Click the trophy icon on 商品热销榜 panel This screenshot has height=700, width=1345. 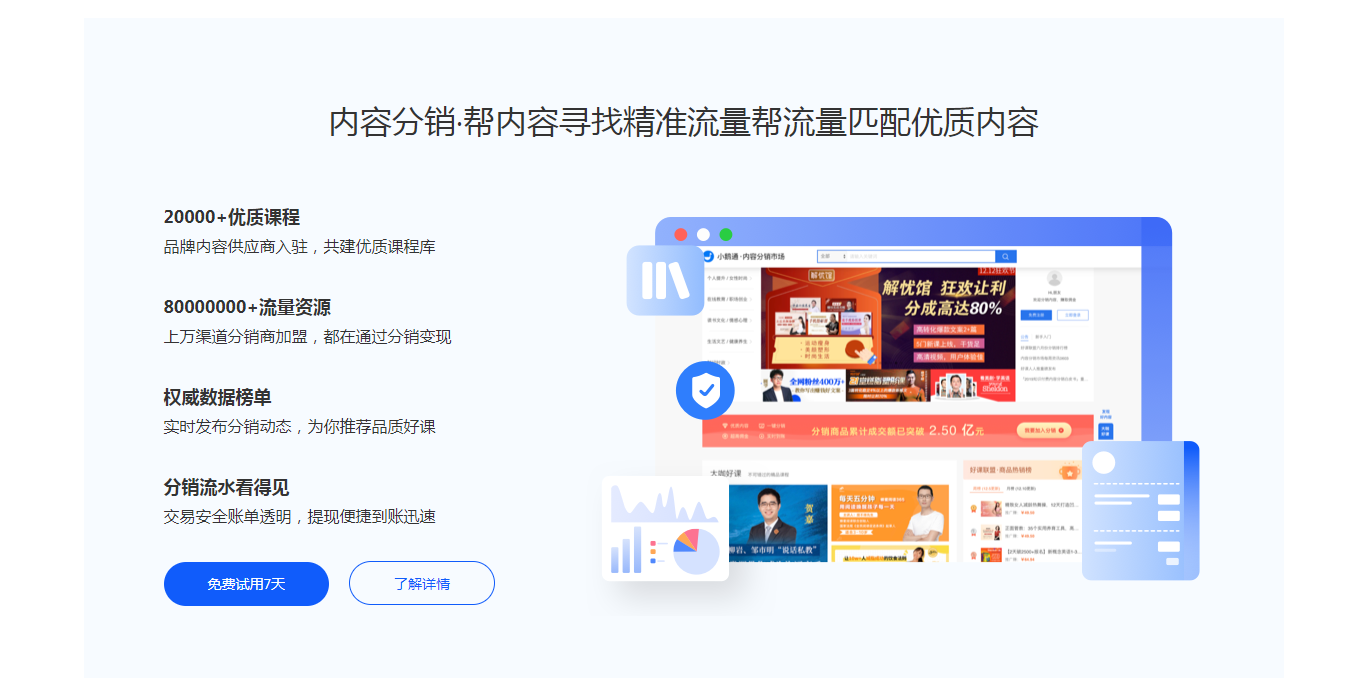point(1070,473)
